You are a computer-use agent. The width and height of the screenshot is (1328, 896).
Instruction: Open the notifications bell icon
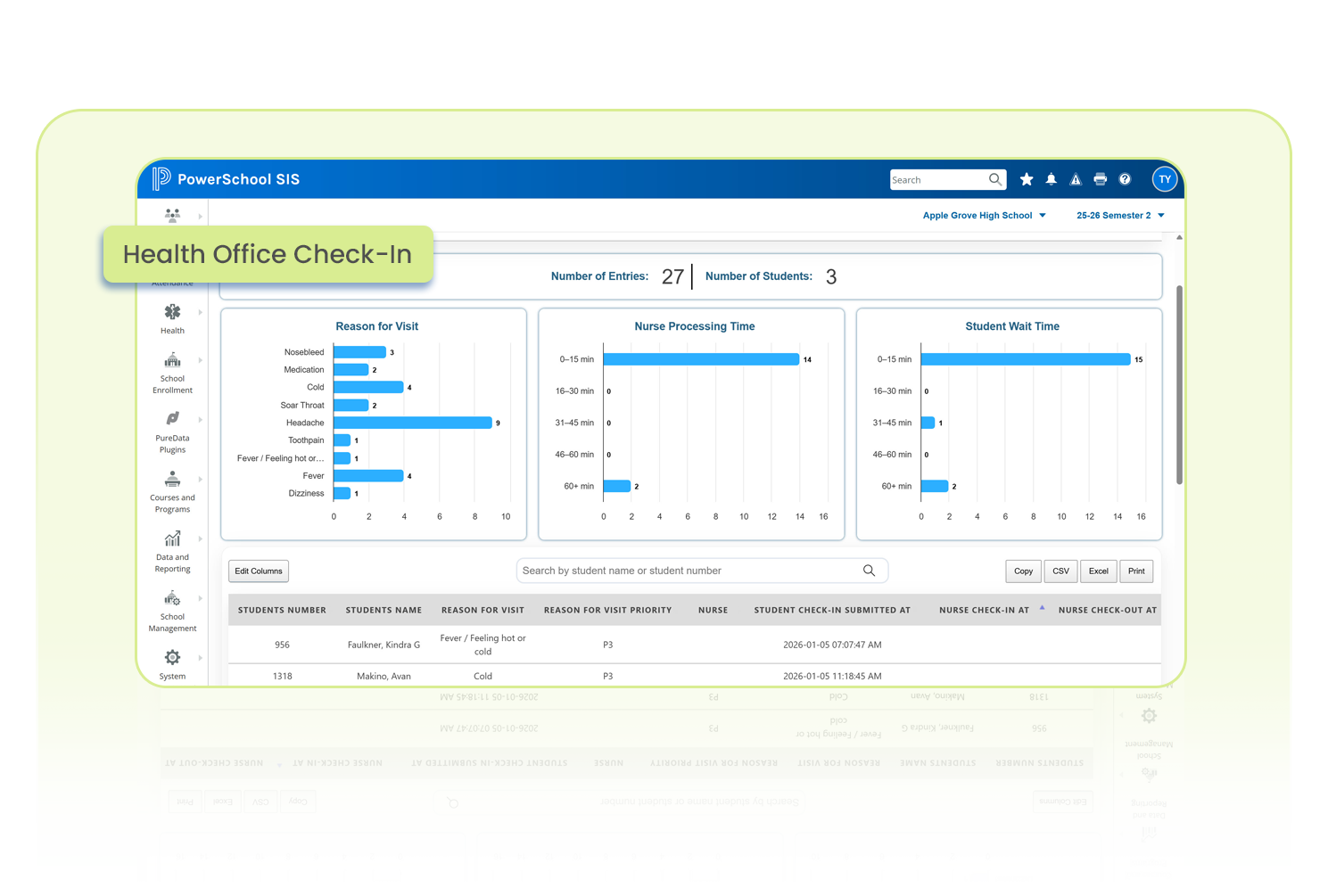point(1052,179)
